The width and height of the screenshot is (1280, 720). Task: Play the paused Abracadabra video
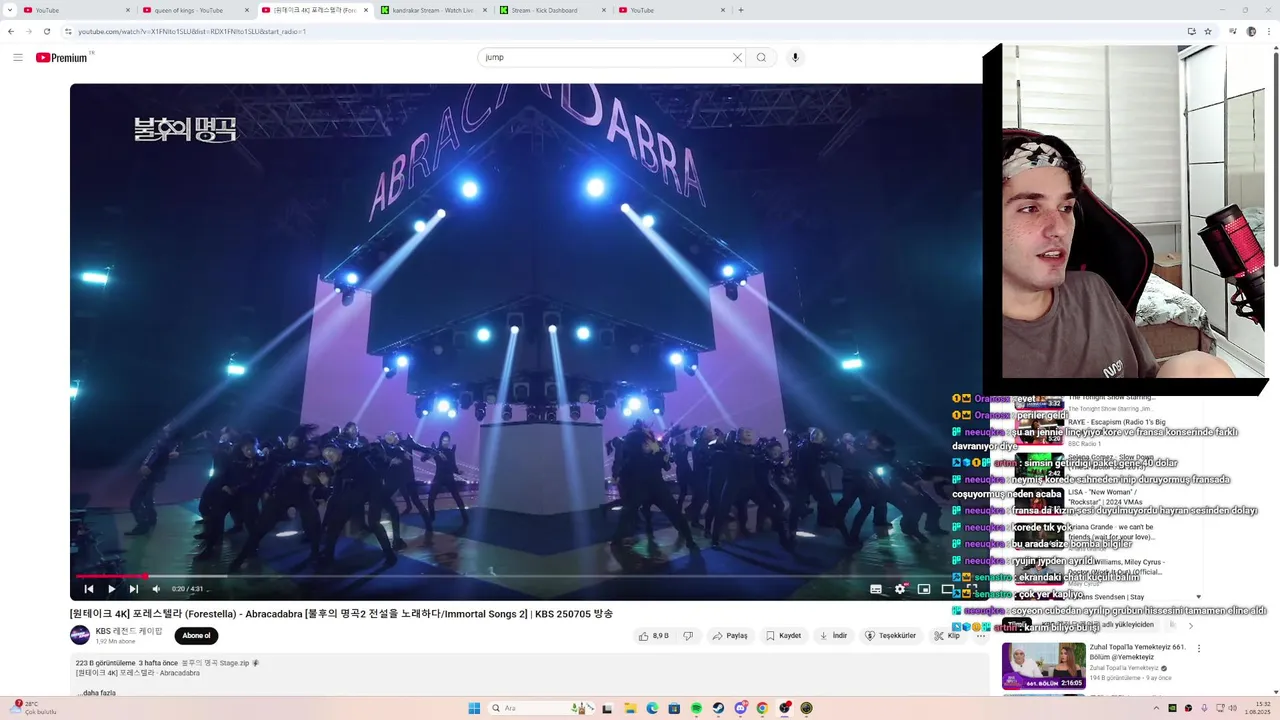(111, 589)
